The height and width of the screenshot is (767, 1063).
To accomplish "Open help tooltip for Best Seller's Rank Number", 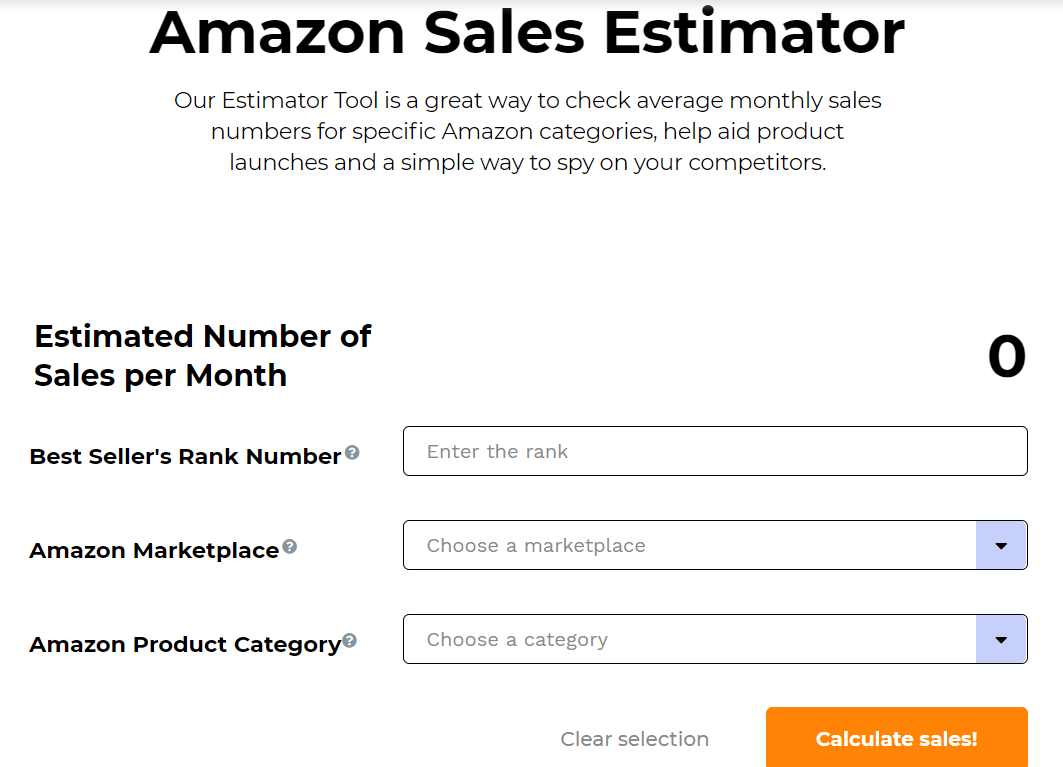I will click(352, 452).
